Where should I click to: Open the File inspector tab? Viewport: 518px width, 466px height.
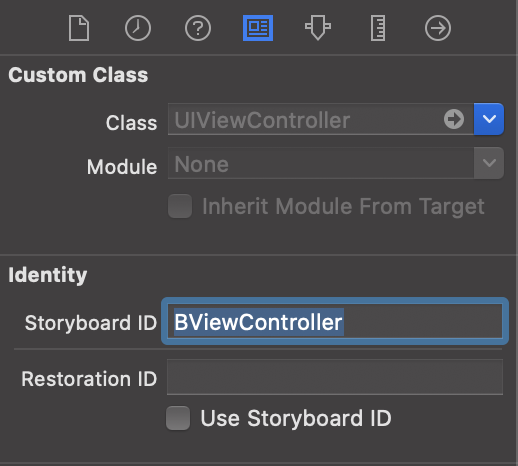tap(79, 28)
